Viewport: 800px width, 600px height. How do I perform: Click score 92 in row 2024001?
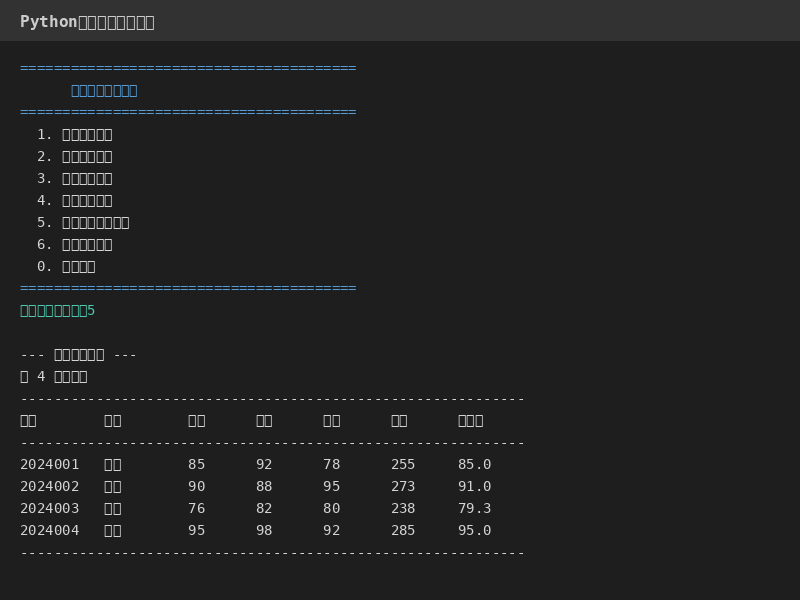tap(264, 464)
